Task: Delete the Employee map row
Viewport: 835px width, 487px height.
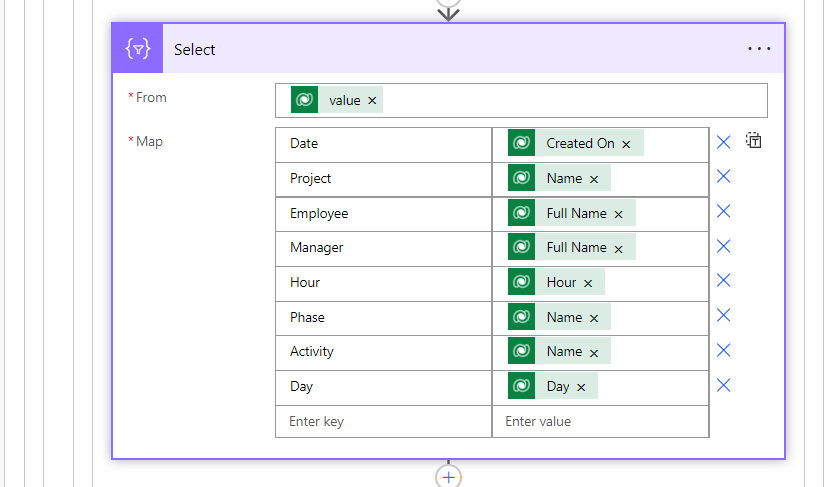Action: pyautogui.click(x=724, y=212)
